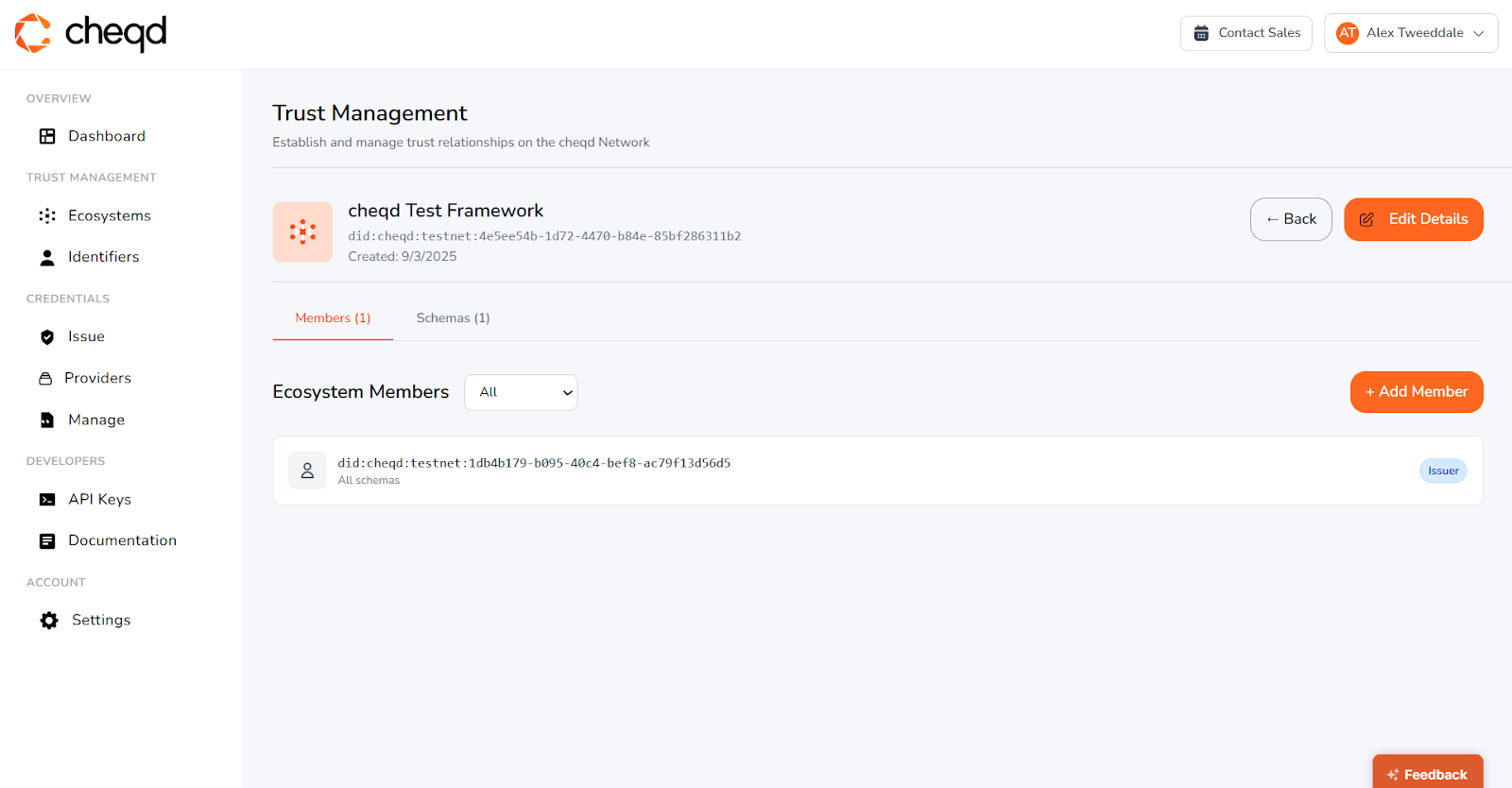Select the Members (1) tab
Viewport: 1512px width, 788px height.
click(333, 318)
